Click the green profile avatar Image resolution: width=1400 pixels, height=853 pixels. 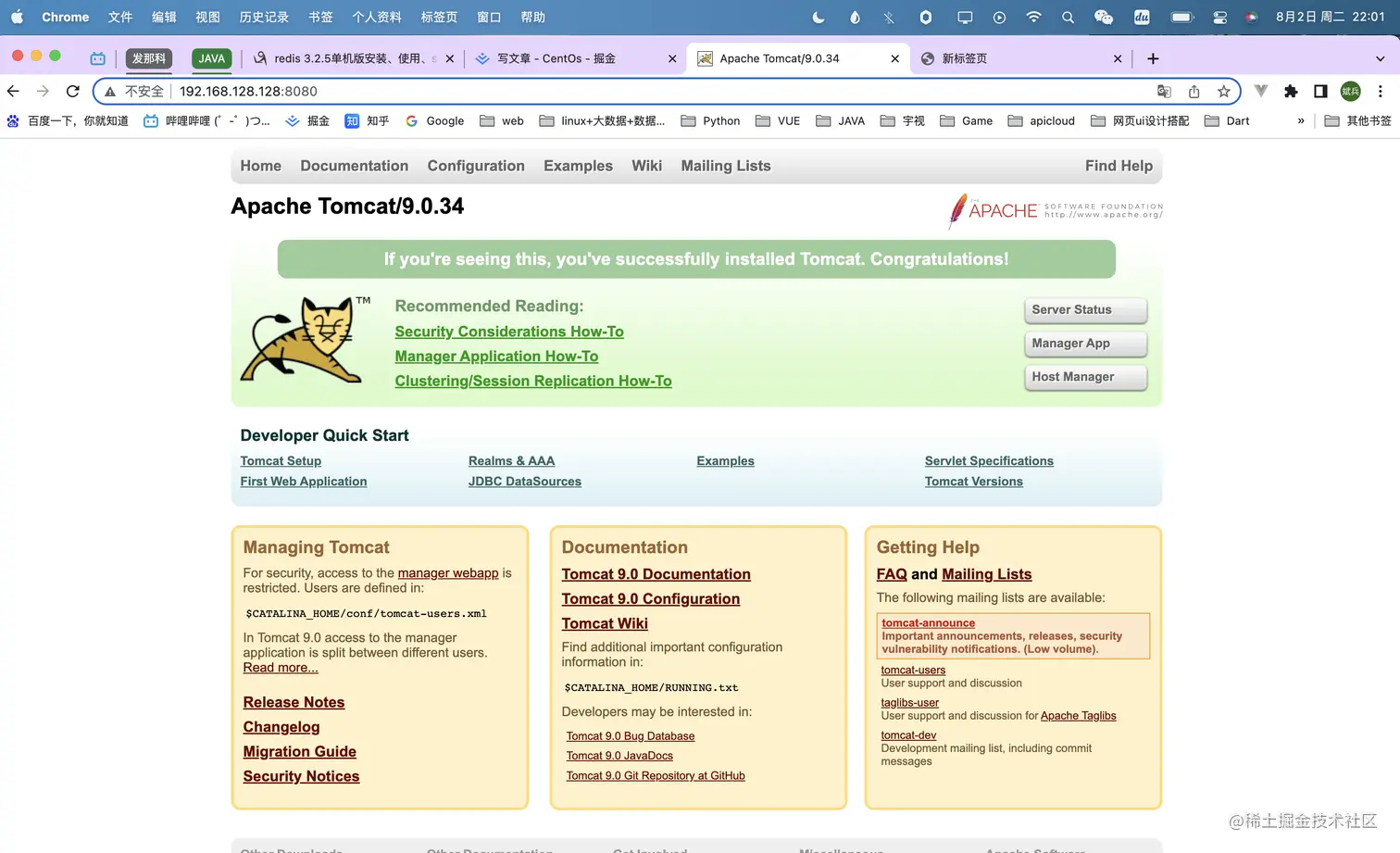pos(1351,91)
